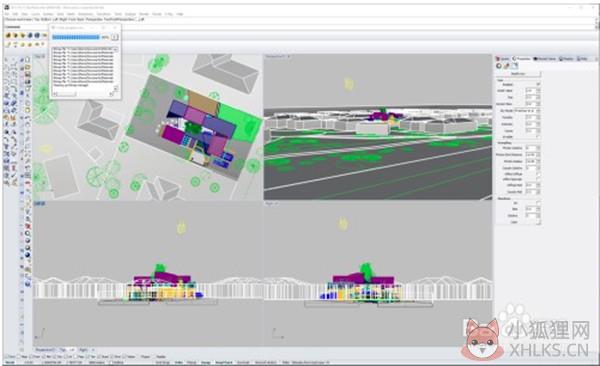Click the horizontal scrollbar in progress log
The width and height of the screenshot is (600, 366).
point(82,94)
